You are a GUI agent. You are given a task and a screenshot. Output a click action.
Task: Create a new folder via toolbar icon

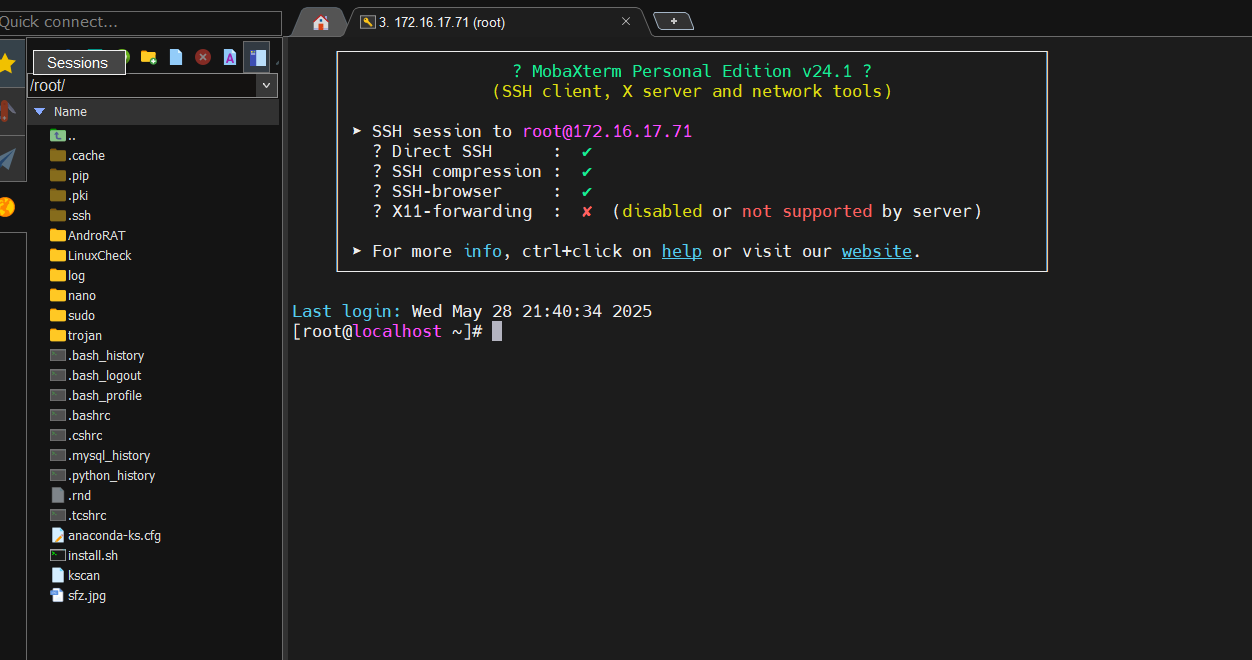coord(149,58)
